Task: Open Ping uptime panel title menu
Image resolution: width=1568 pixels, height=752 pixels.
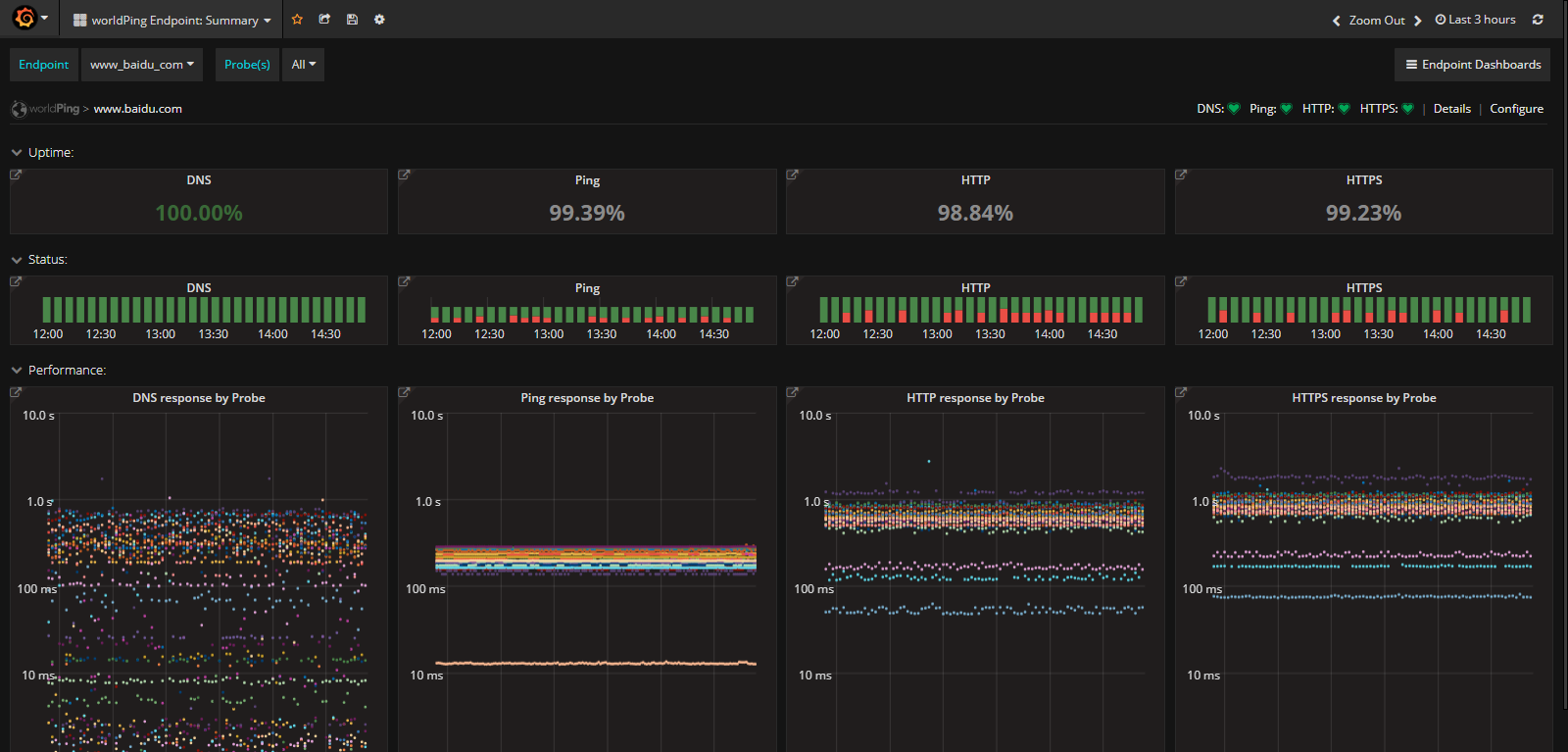Action: point(587,180)
